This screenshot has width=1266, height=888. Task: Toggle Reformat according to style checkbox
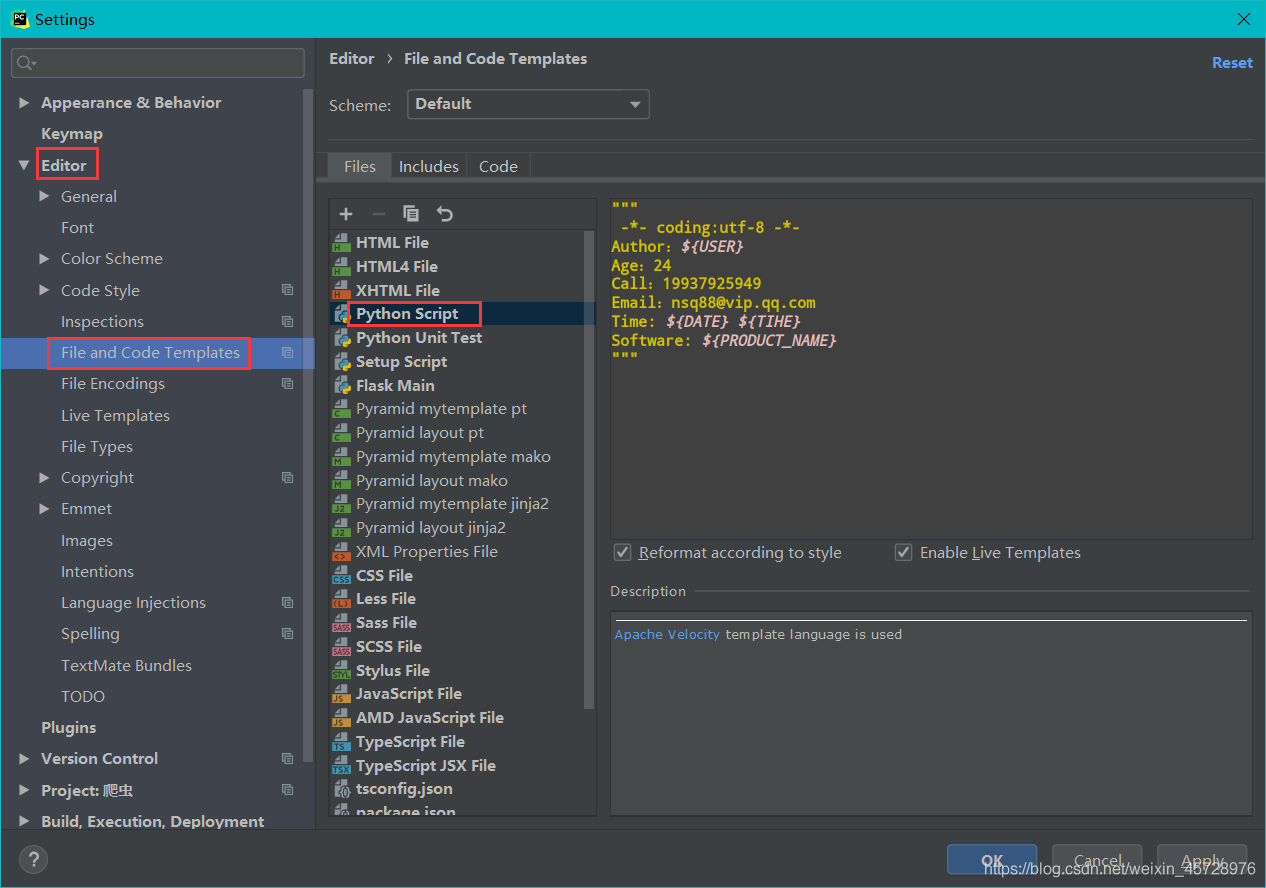coord(622,553)
